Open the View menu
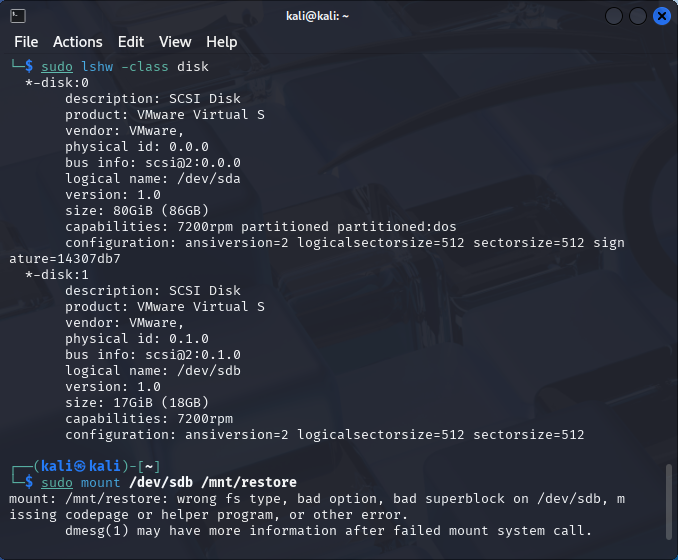The width and height of the screenshot is (678, 560). coord(175,42)
